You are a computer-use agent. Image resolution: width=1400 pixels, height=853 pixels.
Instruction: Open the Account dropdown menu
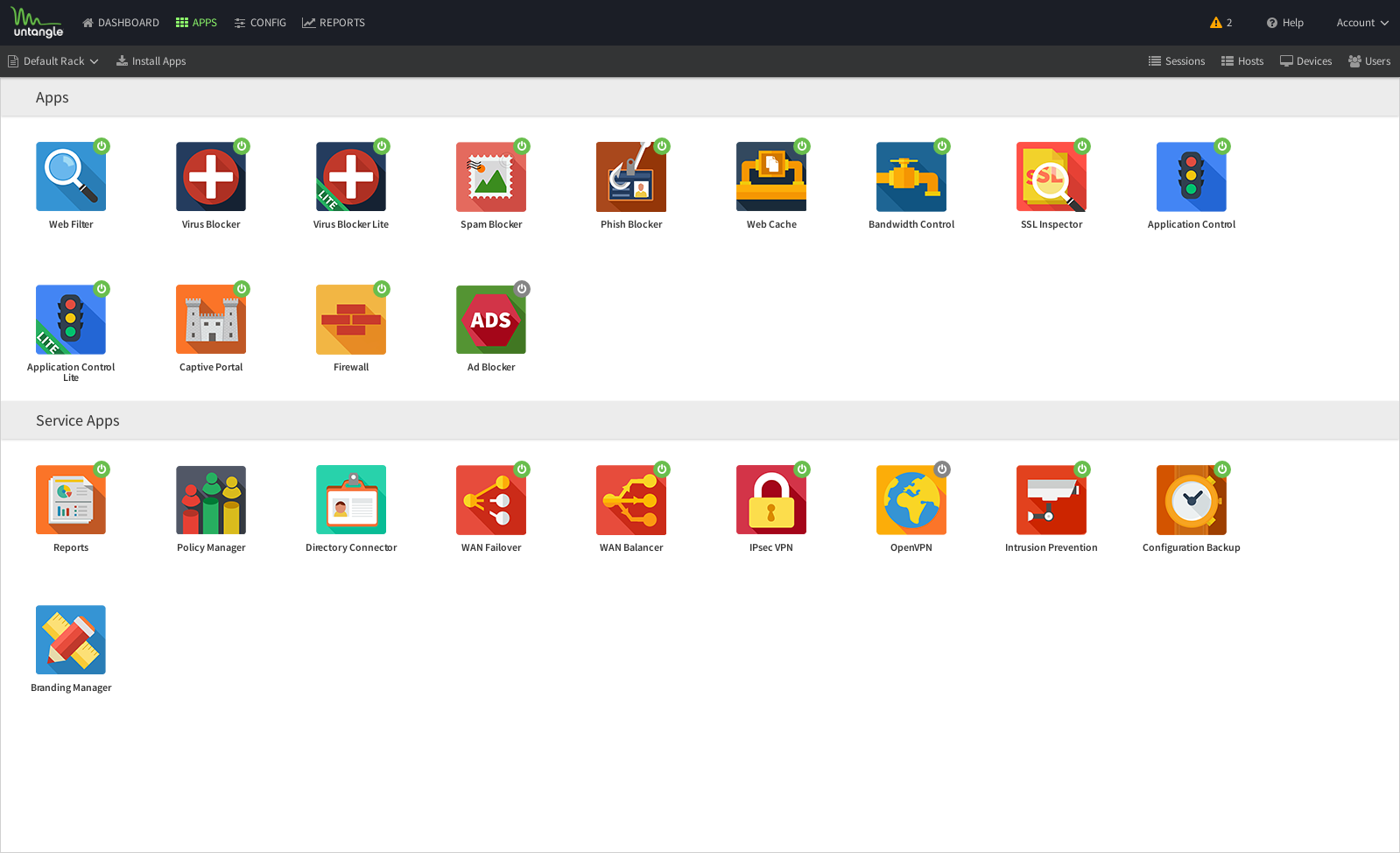pyautogui.click(x=1361, y=23)
